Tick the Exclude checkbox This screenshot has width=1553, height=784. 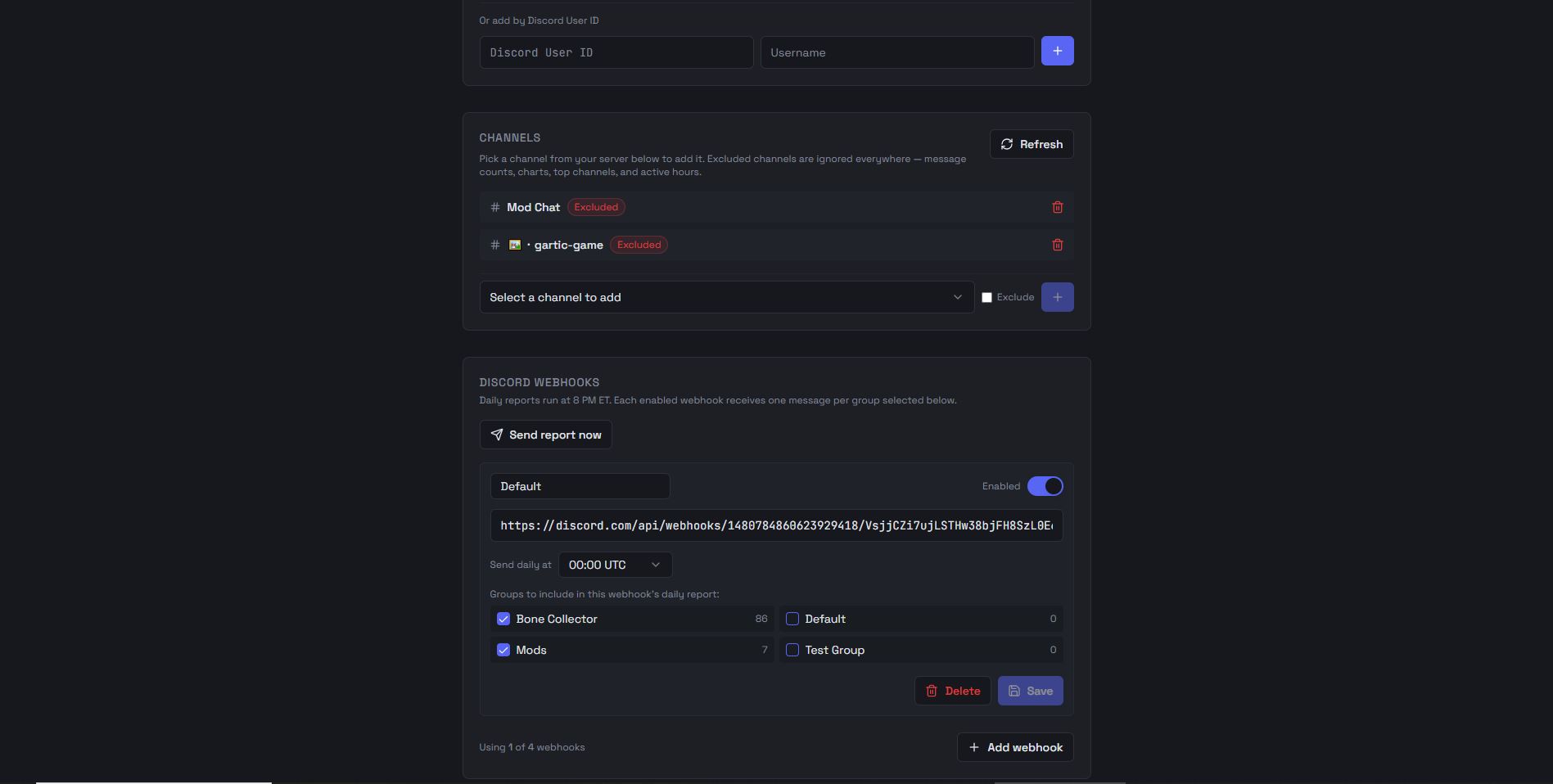pos(986,297)
